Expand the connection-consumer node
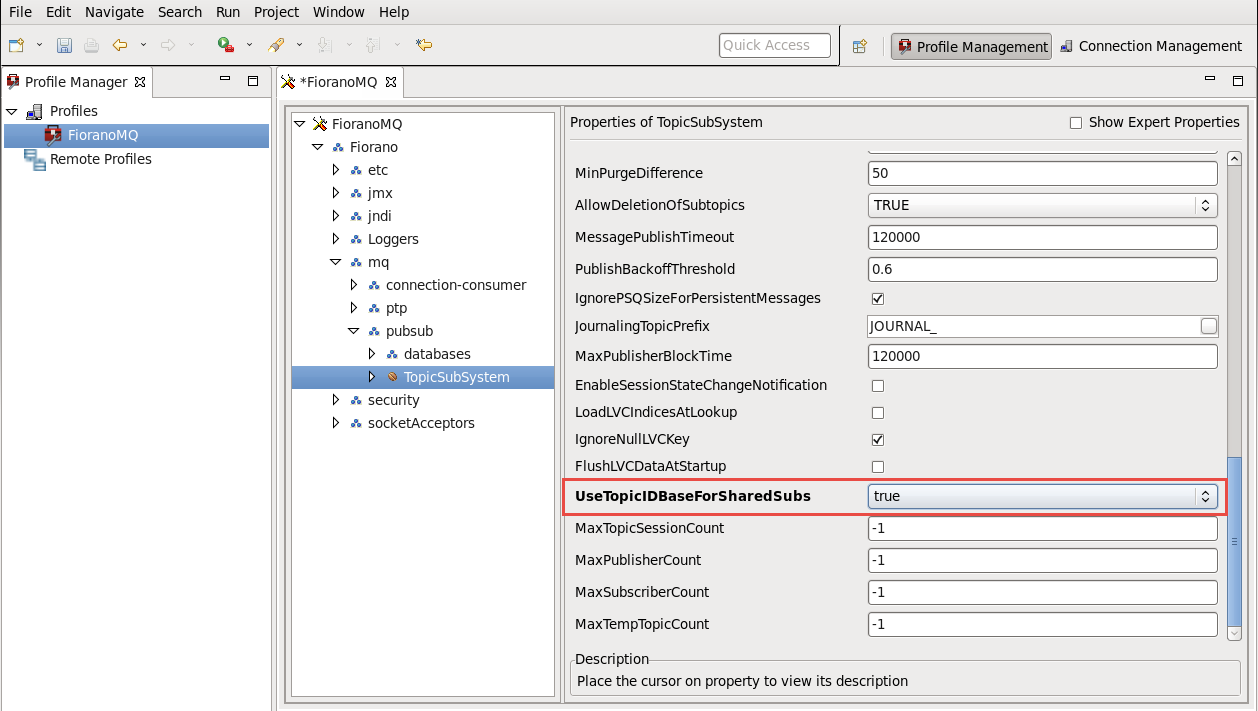Viewport: 1258px width, 711px height. click(354, 285)
